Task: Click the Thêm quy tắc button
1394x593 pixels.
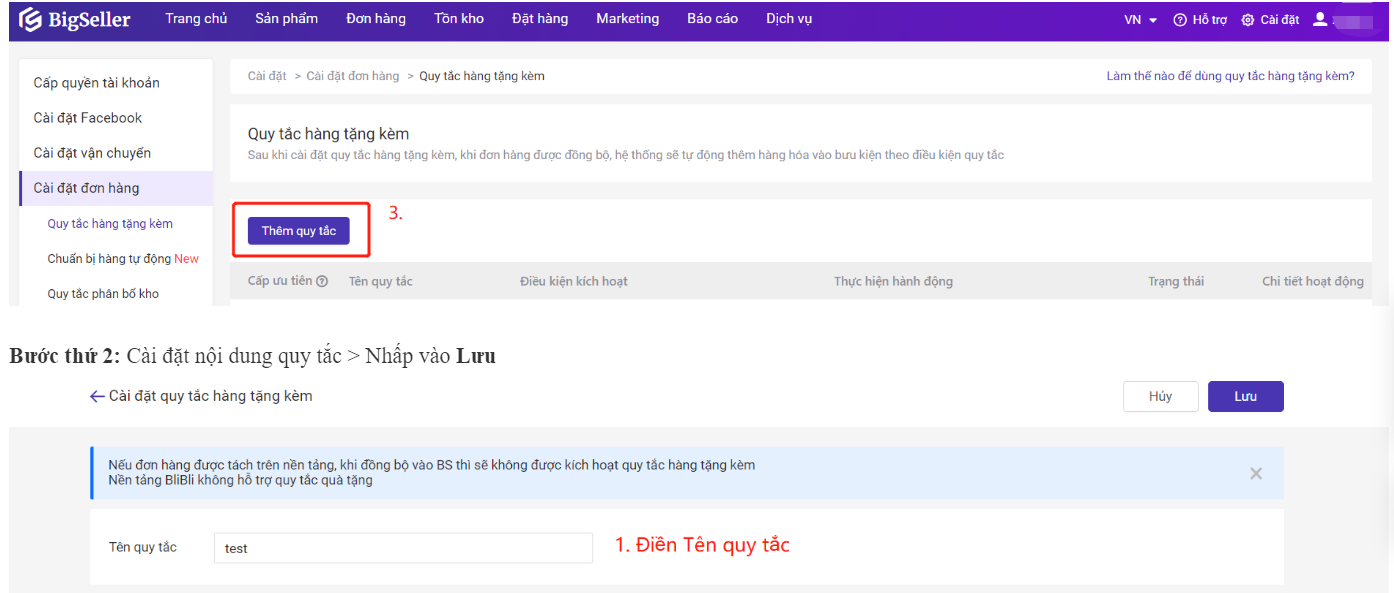Action: point(299,231)
